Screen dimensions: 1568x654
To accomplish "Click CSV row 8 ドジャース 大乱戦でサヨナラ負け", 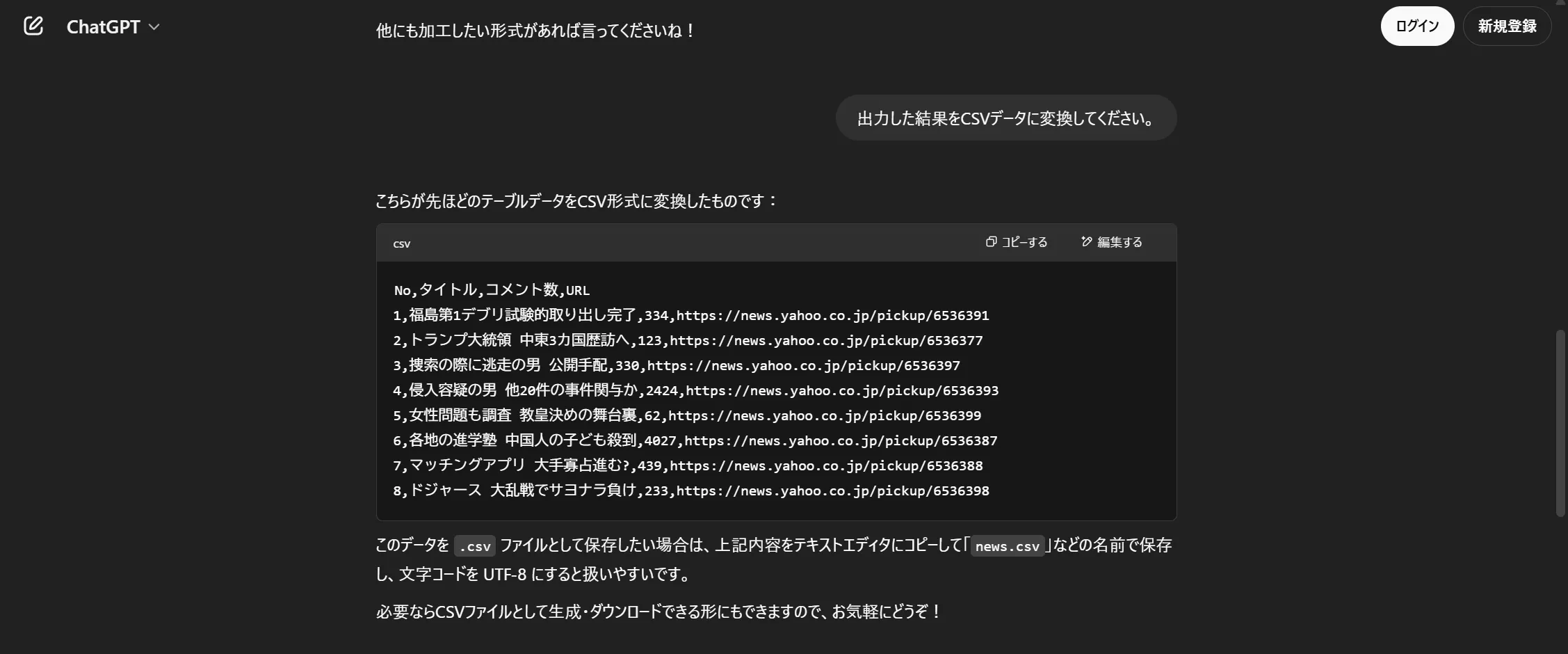I will pyautogui.click(x=691, y=490).
